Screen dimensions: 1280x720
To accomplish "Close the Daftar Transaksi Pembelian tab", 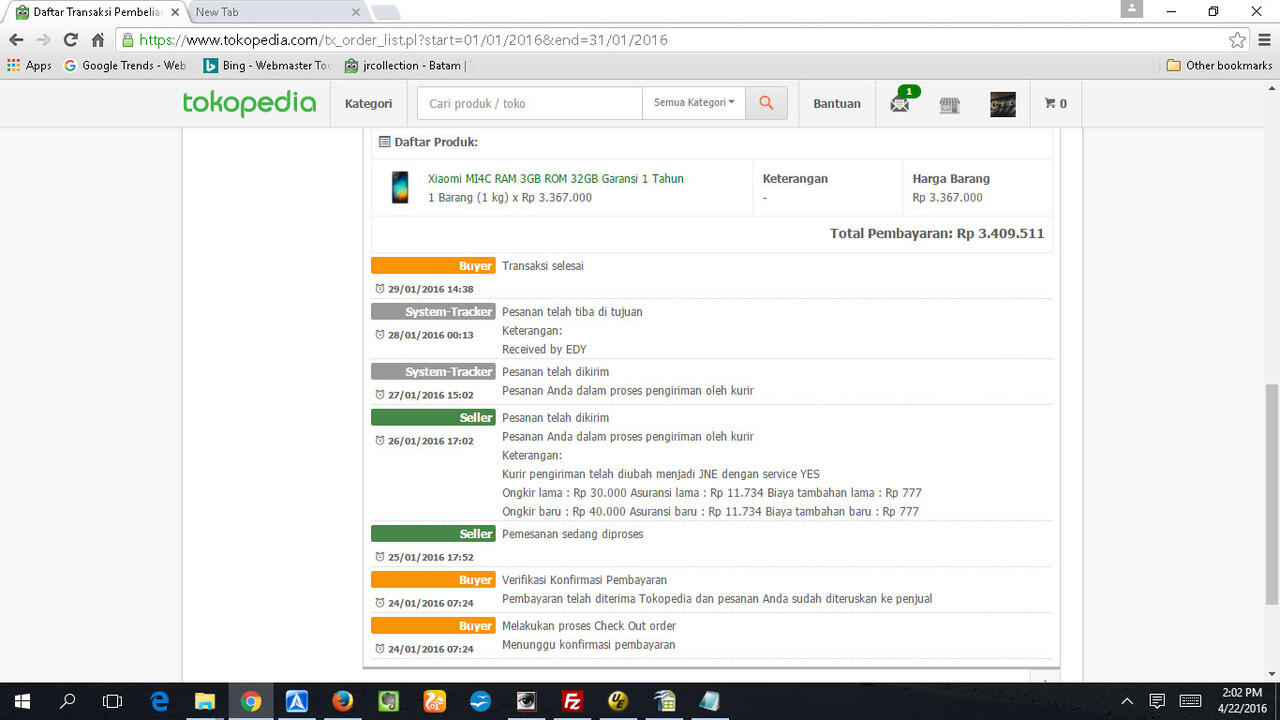I will [175, 12].
